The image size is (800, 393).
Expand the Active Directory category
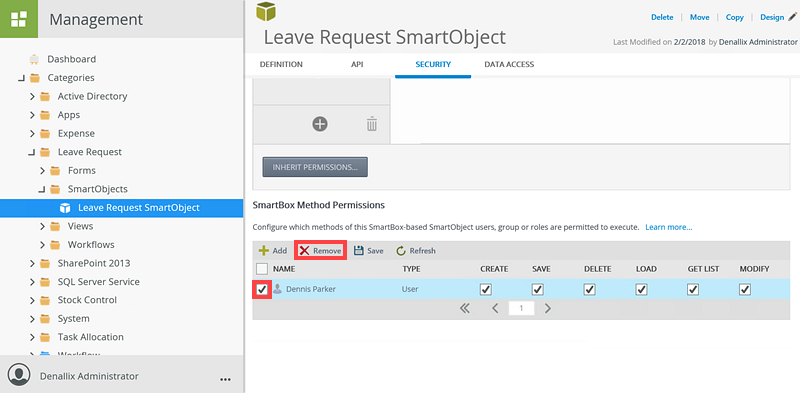(x=32, y=96)
